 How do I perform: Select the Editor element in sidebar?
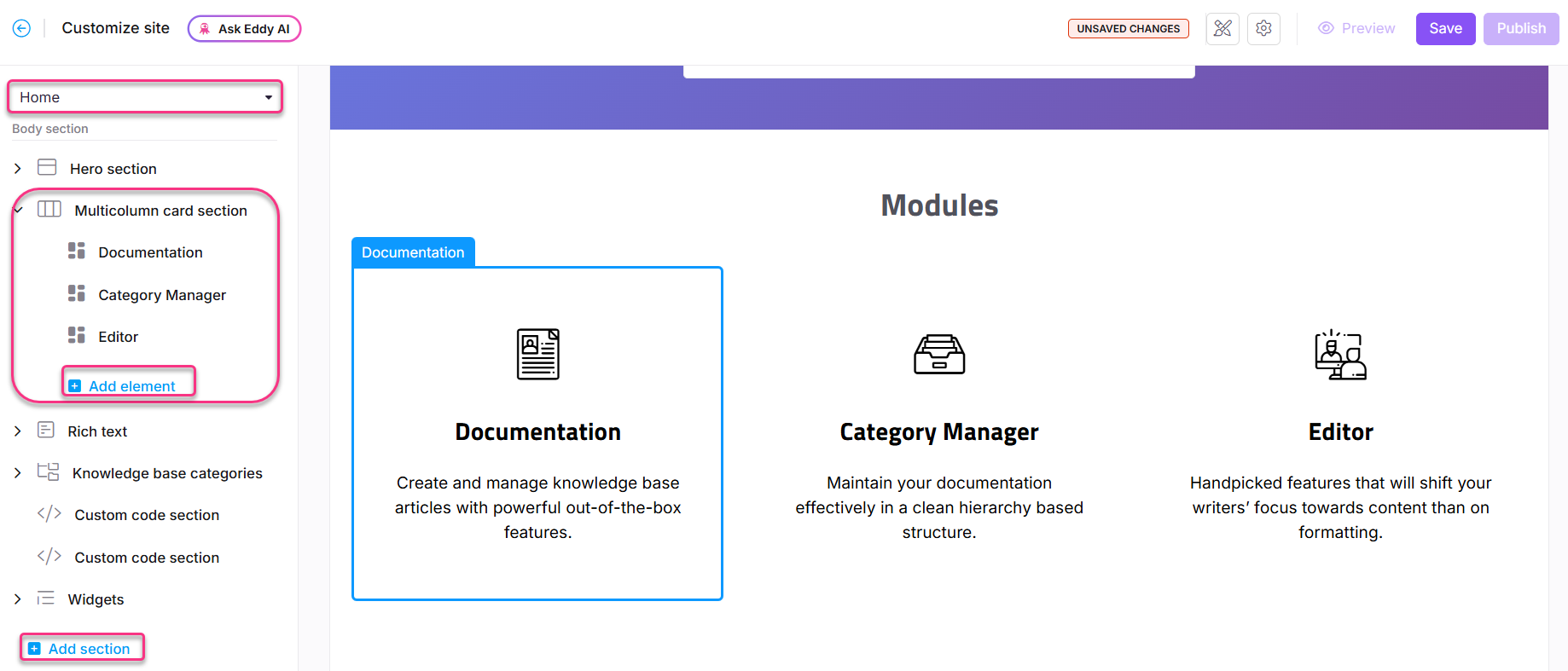118,337
